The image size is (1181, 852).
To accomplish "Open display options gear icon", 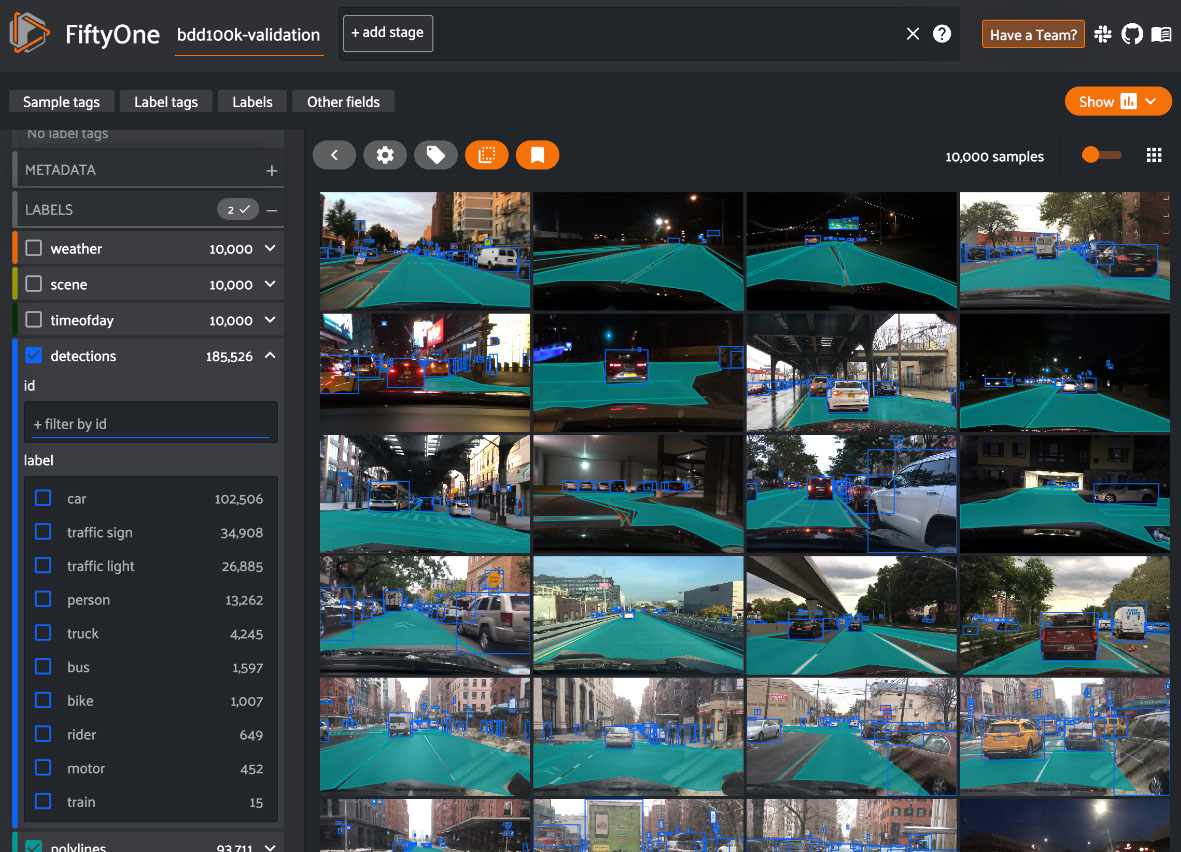I will [385, 155].
